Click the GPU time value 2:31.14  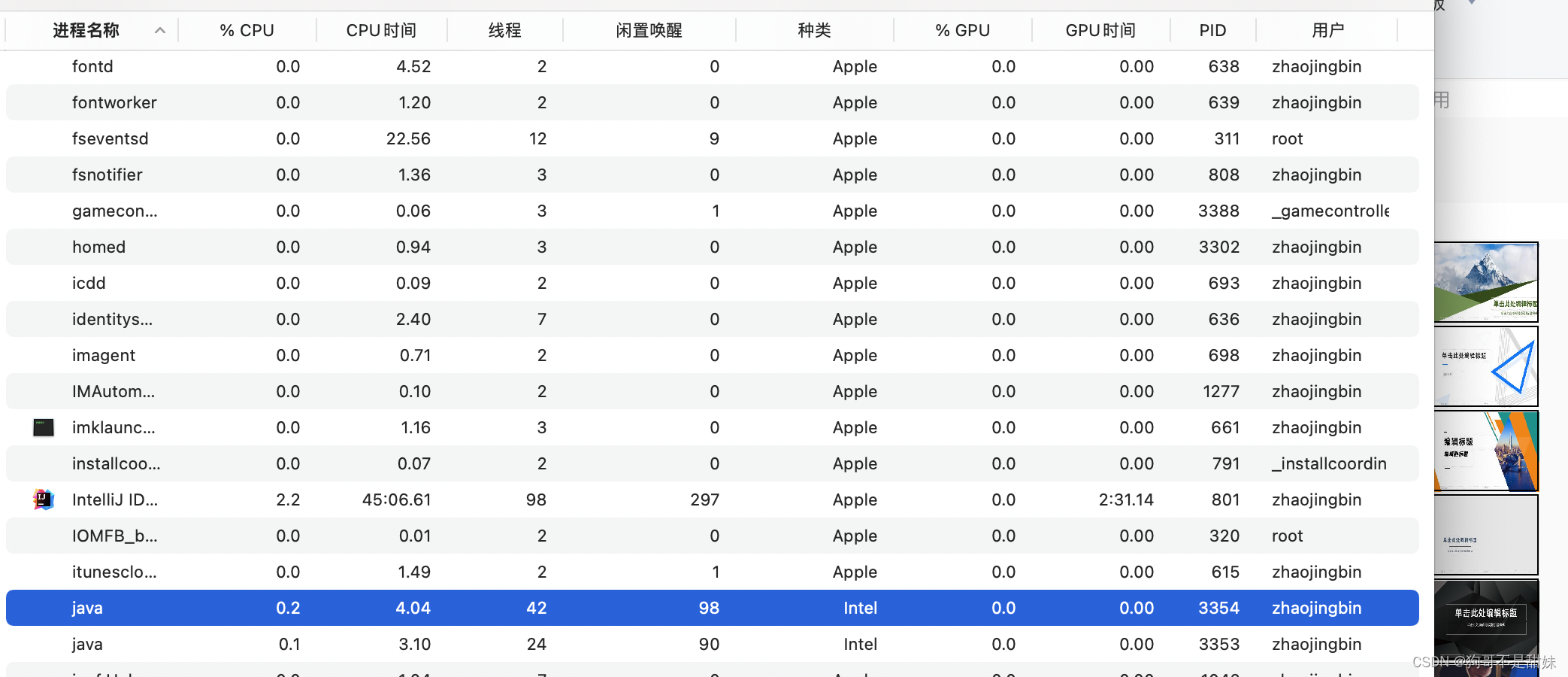pyautogui.click(x=1126, y=499)
